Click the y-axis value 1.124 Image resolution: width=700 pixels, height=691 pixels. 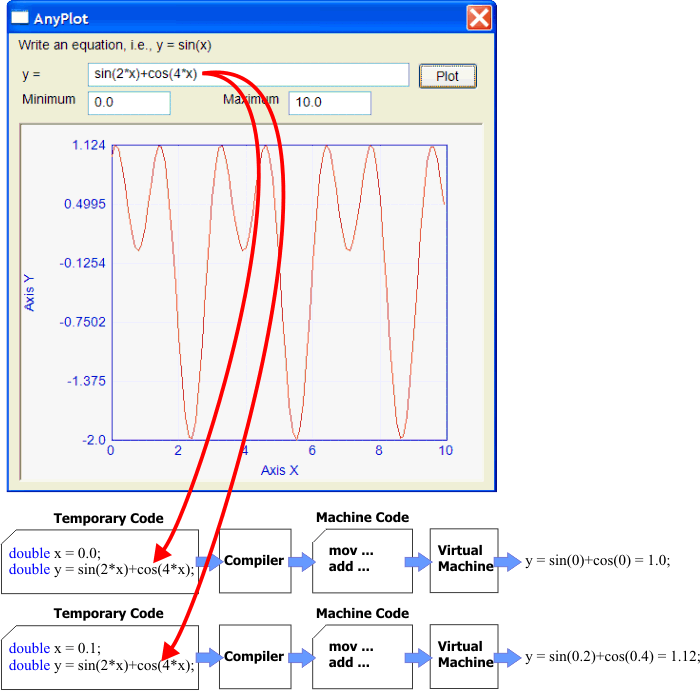[x=89, y=145]
